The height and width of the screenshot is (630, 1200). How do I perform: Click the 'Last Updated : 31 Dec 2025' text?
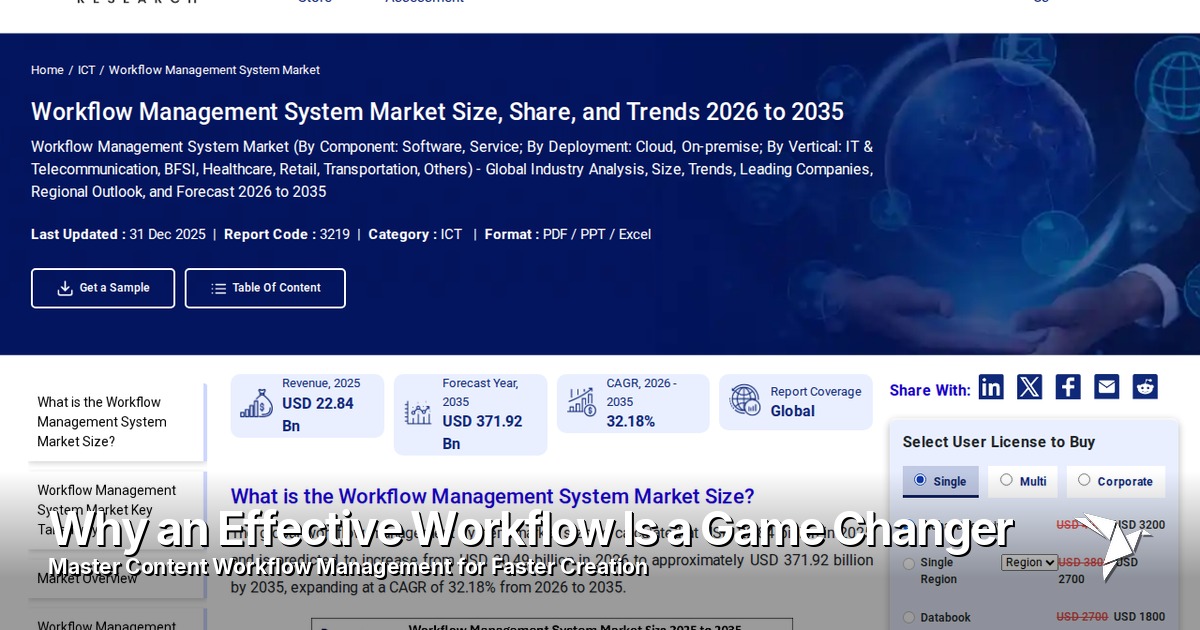(118, 234)
